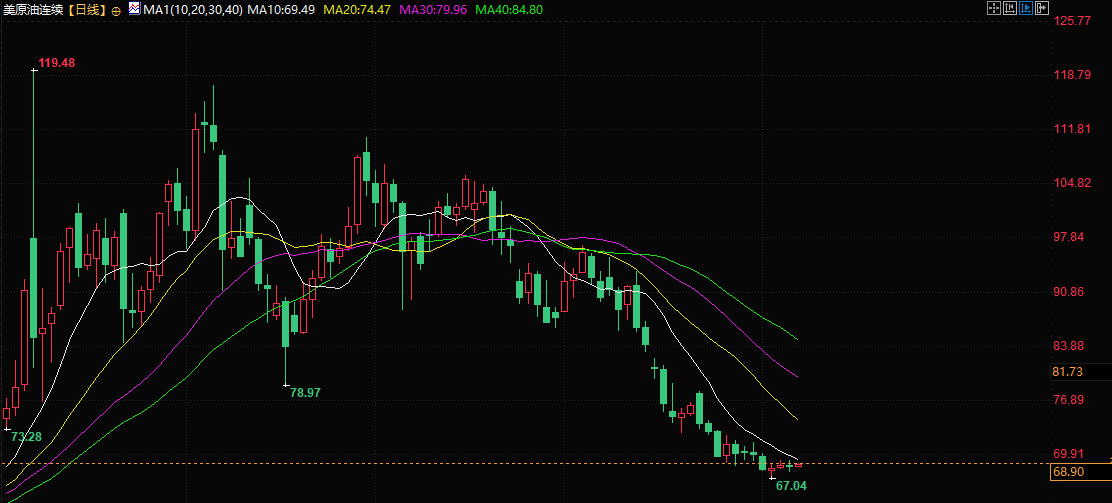This screenshot has height=503, width=1112.
Task: Click the blue highlighted play axis icon
Action: click(1026, 8)
